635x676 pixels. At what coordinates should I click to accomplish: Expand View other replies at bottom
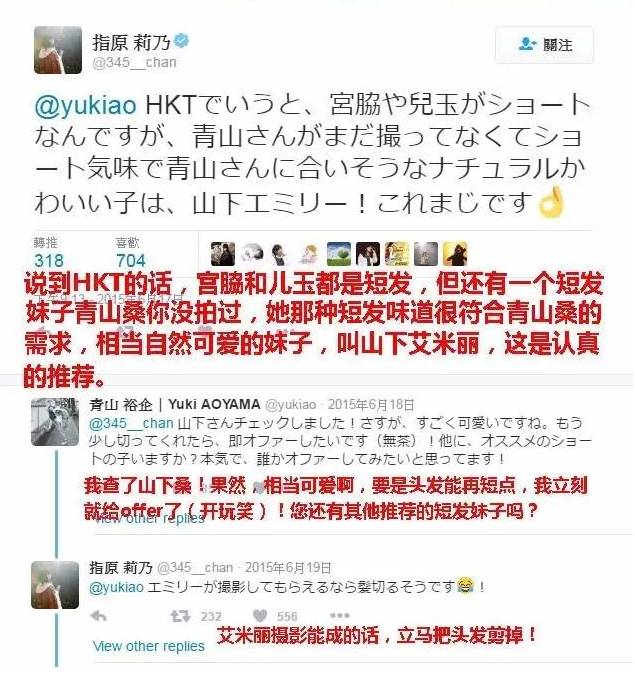[149, 646]
